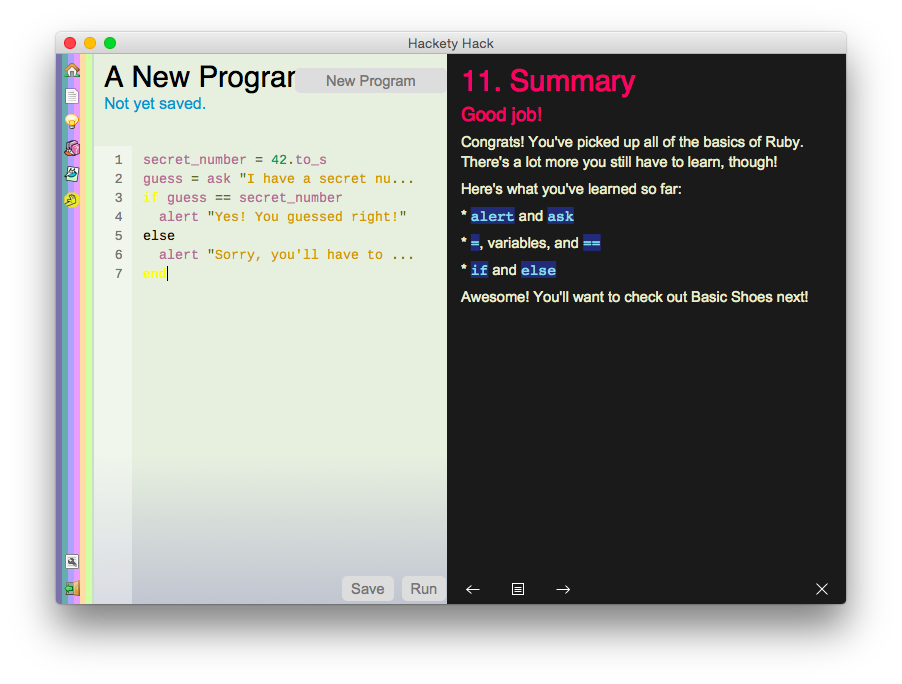
Task: Click the Quit door icon
Action: [x=72, y=589]
